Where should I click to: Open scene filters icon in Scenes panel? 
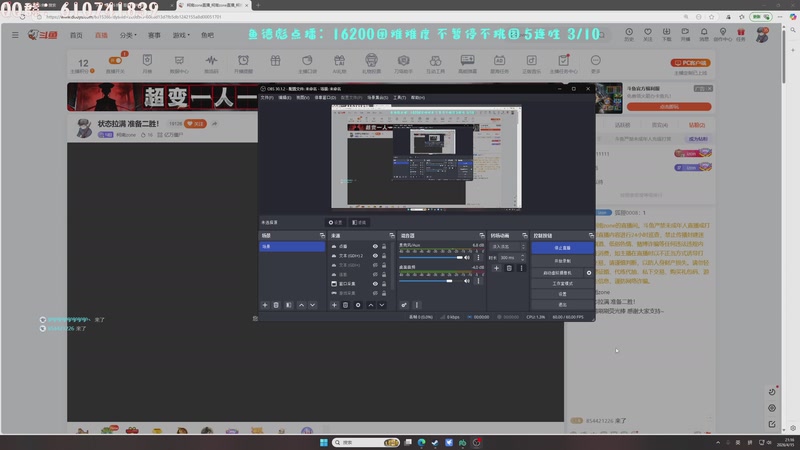pyautogui.click(x=289, y=305)
